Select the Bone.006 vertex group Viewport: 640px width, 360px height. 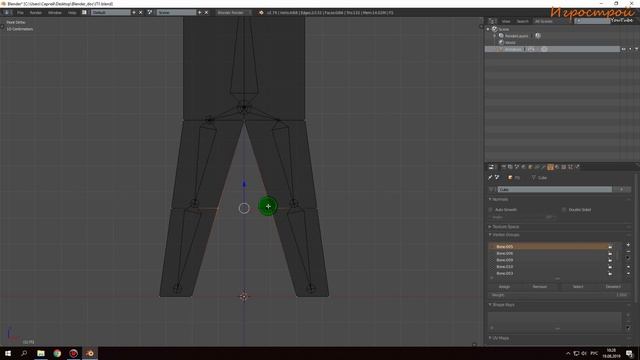pos(549,253)
